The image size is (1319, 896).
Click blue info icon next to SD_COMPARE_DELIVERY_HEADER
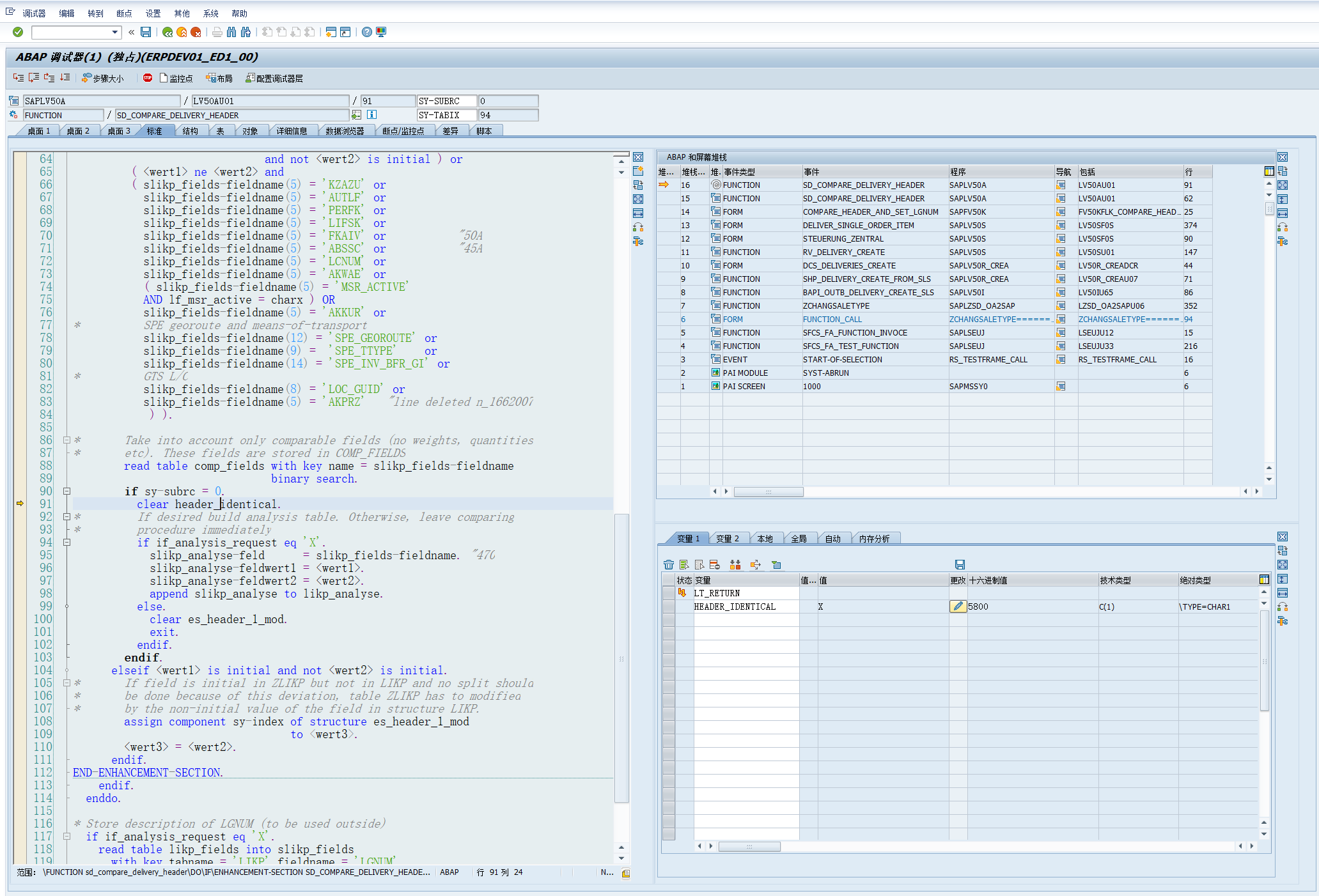[371, 115]
